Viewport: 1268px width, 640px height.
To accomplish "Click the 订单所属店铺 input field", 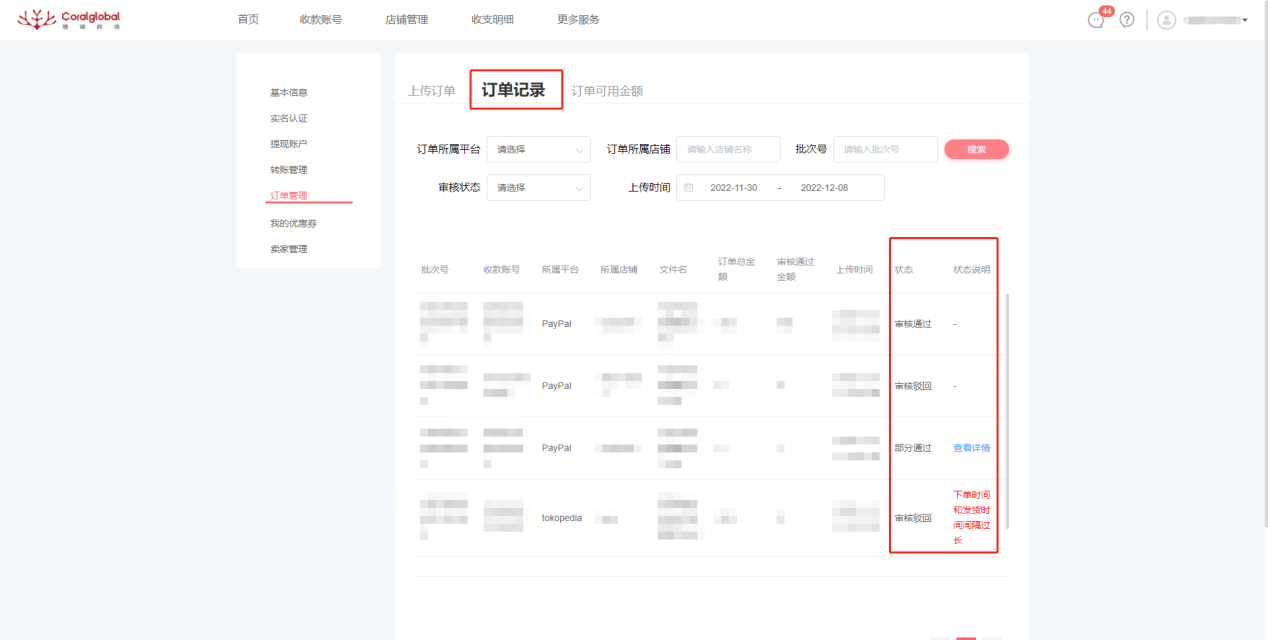I will (729, 149).
